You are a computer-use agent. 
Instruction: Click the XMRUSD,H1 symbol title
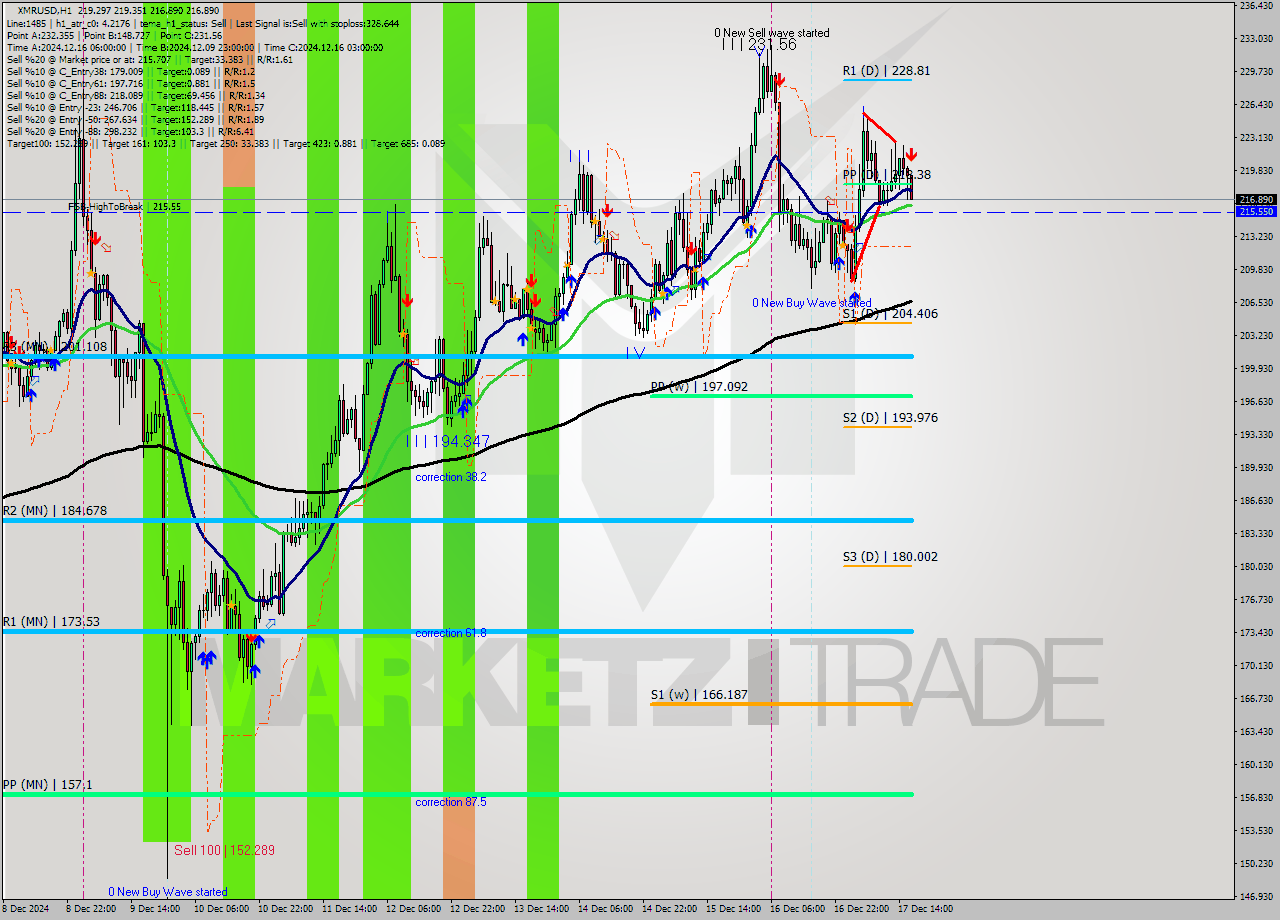46,10
